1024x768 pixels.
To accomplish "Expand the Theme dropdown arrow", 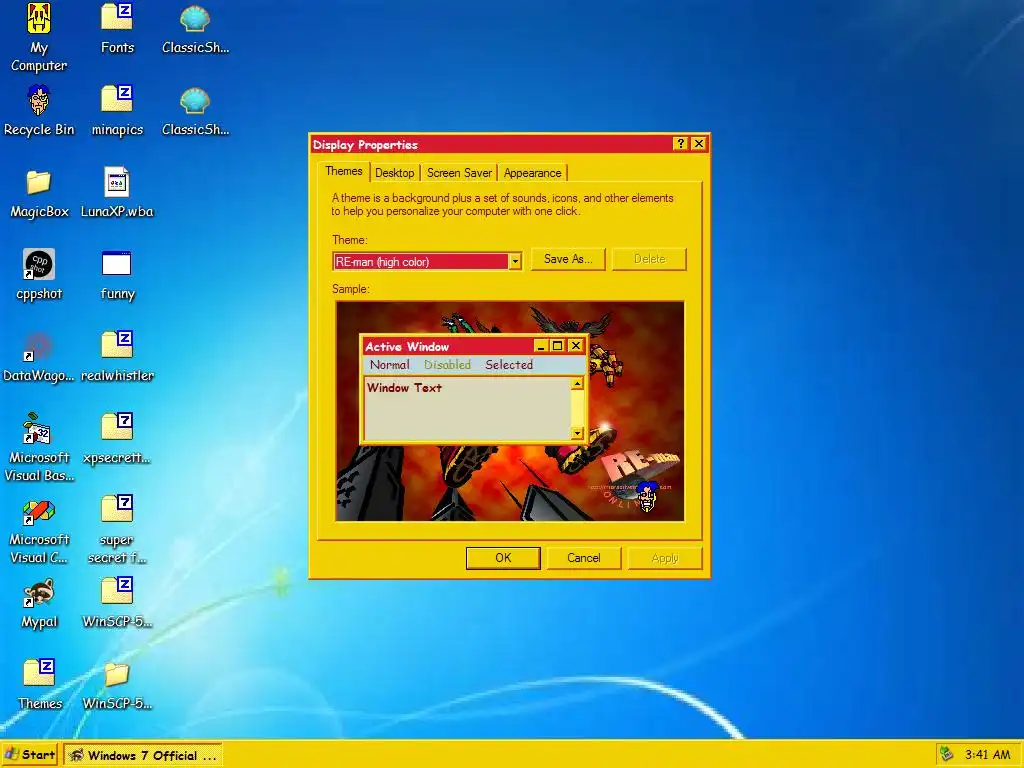I will tap(515, 262).
